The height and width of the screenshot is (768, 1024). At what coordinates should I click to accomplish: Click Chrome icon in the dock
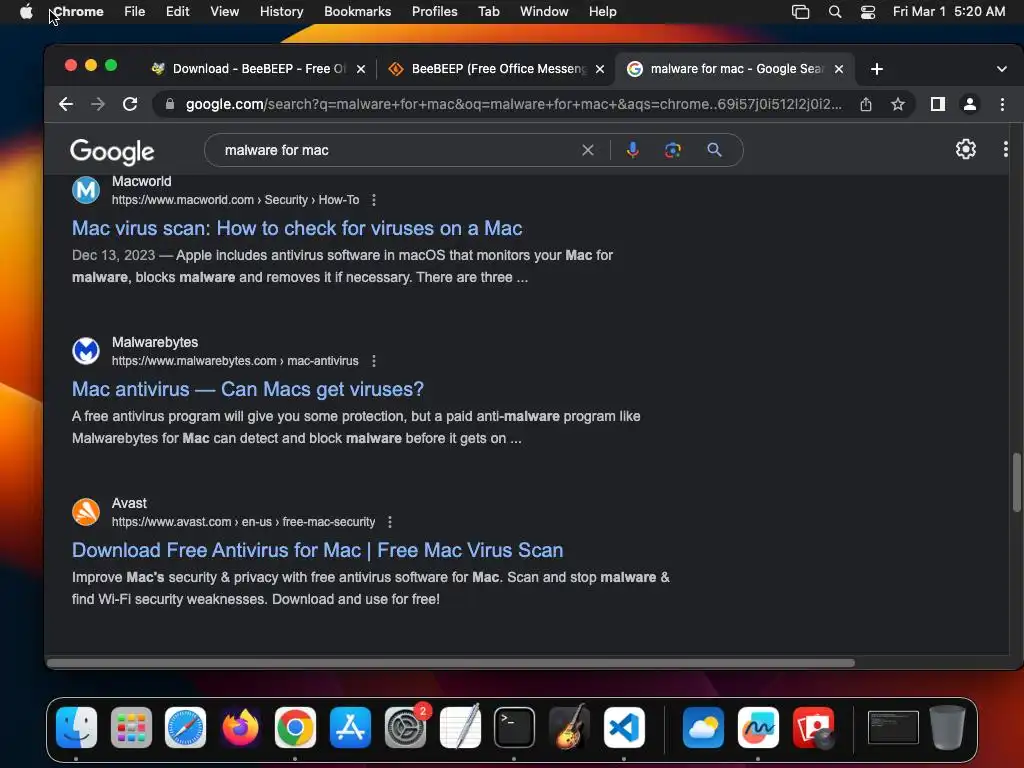[295, 728]
